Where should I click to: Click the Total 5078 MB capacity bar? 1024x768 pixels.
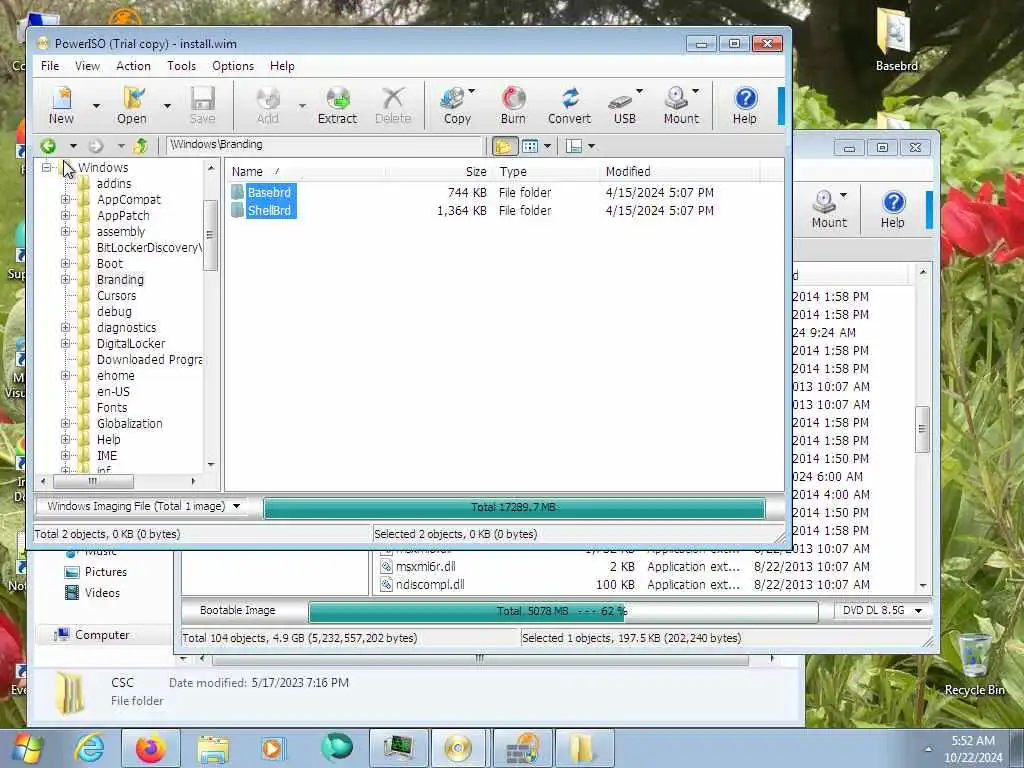(x=563, y=611)
